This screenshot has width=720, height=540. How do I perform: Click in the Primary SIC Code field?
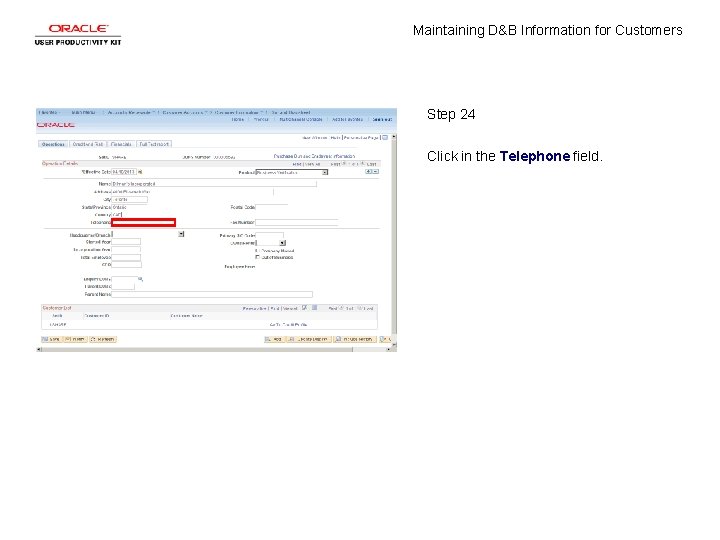269,236
